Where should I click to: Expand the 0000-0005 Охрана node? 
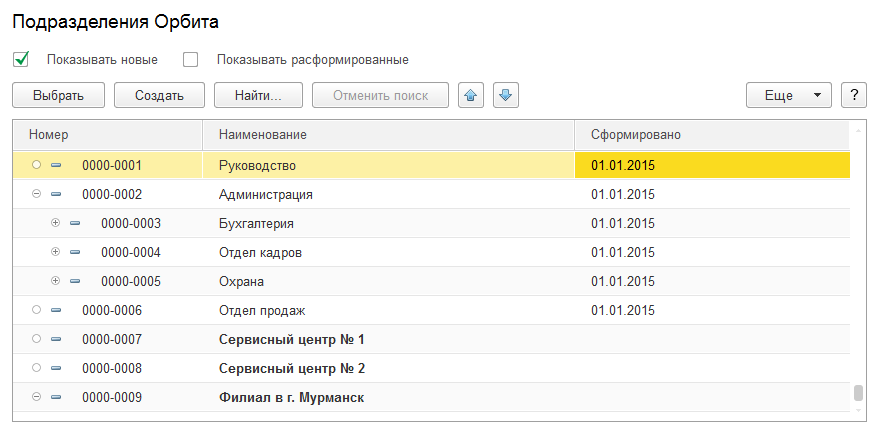[56, 281]
